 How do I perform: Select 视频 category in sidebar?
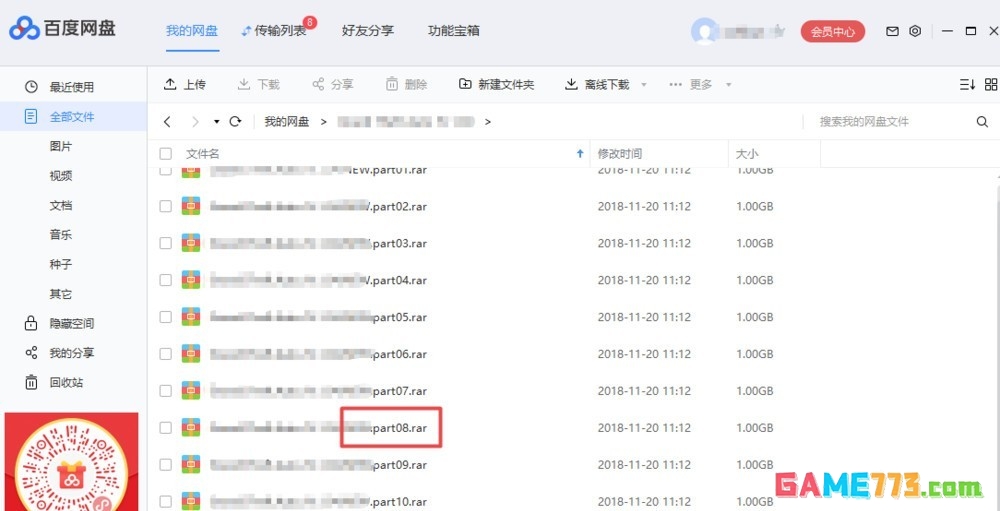[61, 175]
